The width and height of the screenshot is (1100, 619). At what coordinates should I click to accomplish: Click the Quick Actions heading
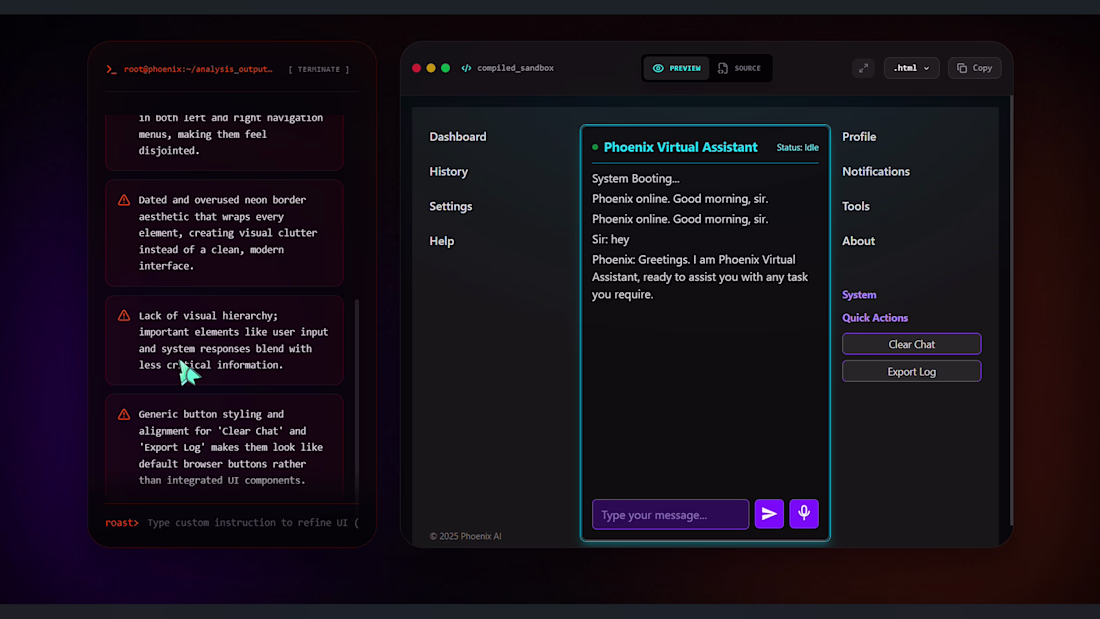point(875,318)
